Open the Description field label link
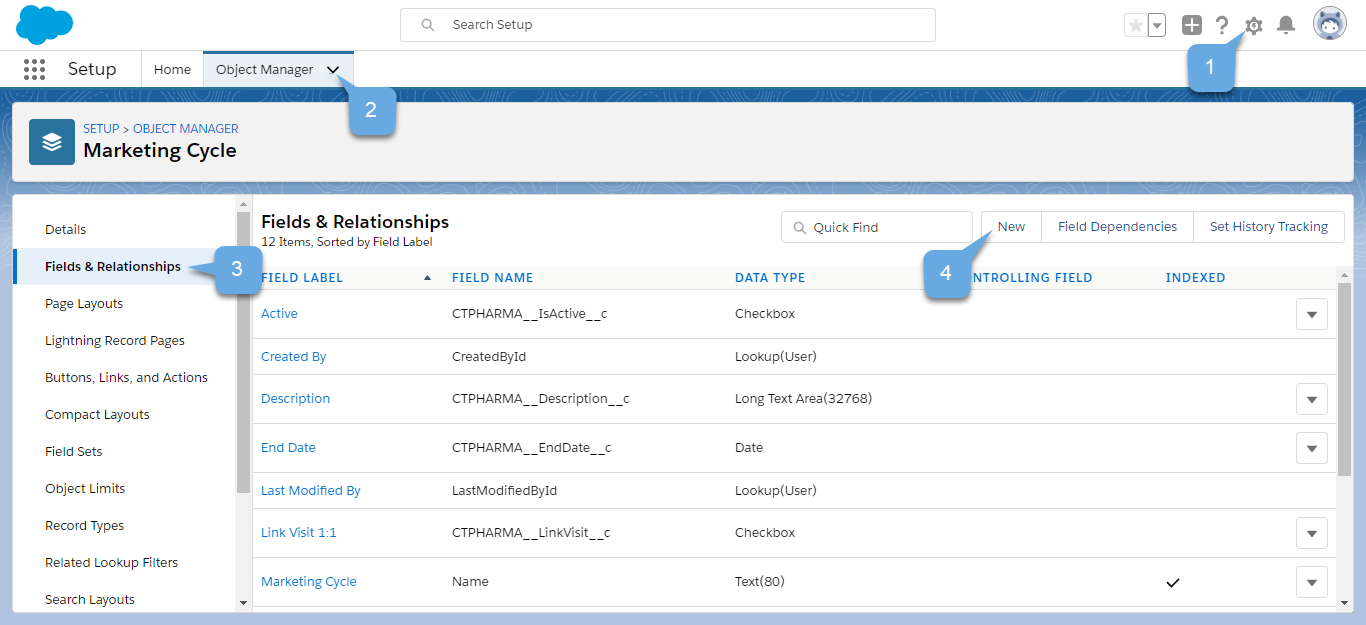1366x625 pixels. [295, 399]
